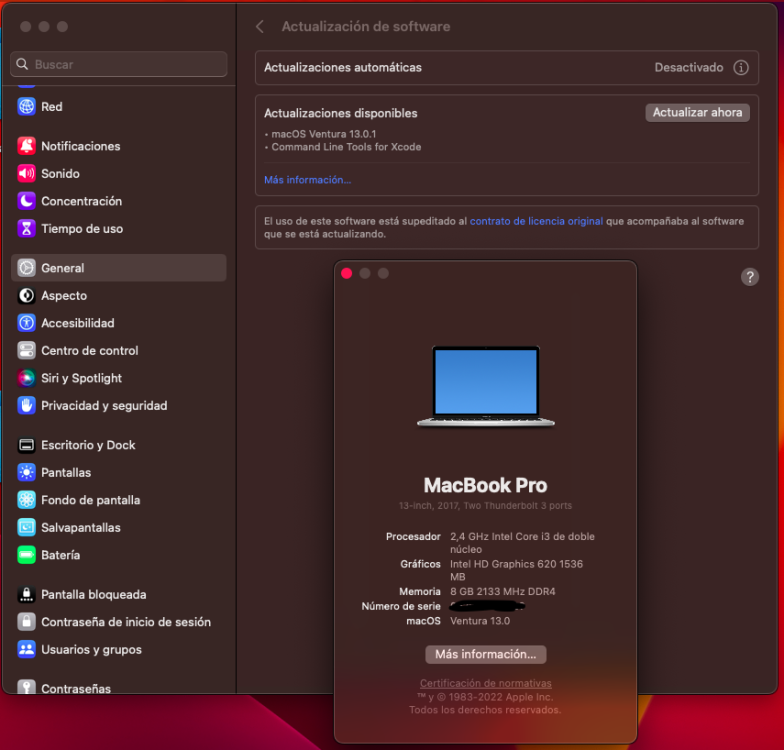784x750 pixels.
Task: Open the Red network settings icon
Action: point(26,106)
